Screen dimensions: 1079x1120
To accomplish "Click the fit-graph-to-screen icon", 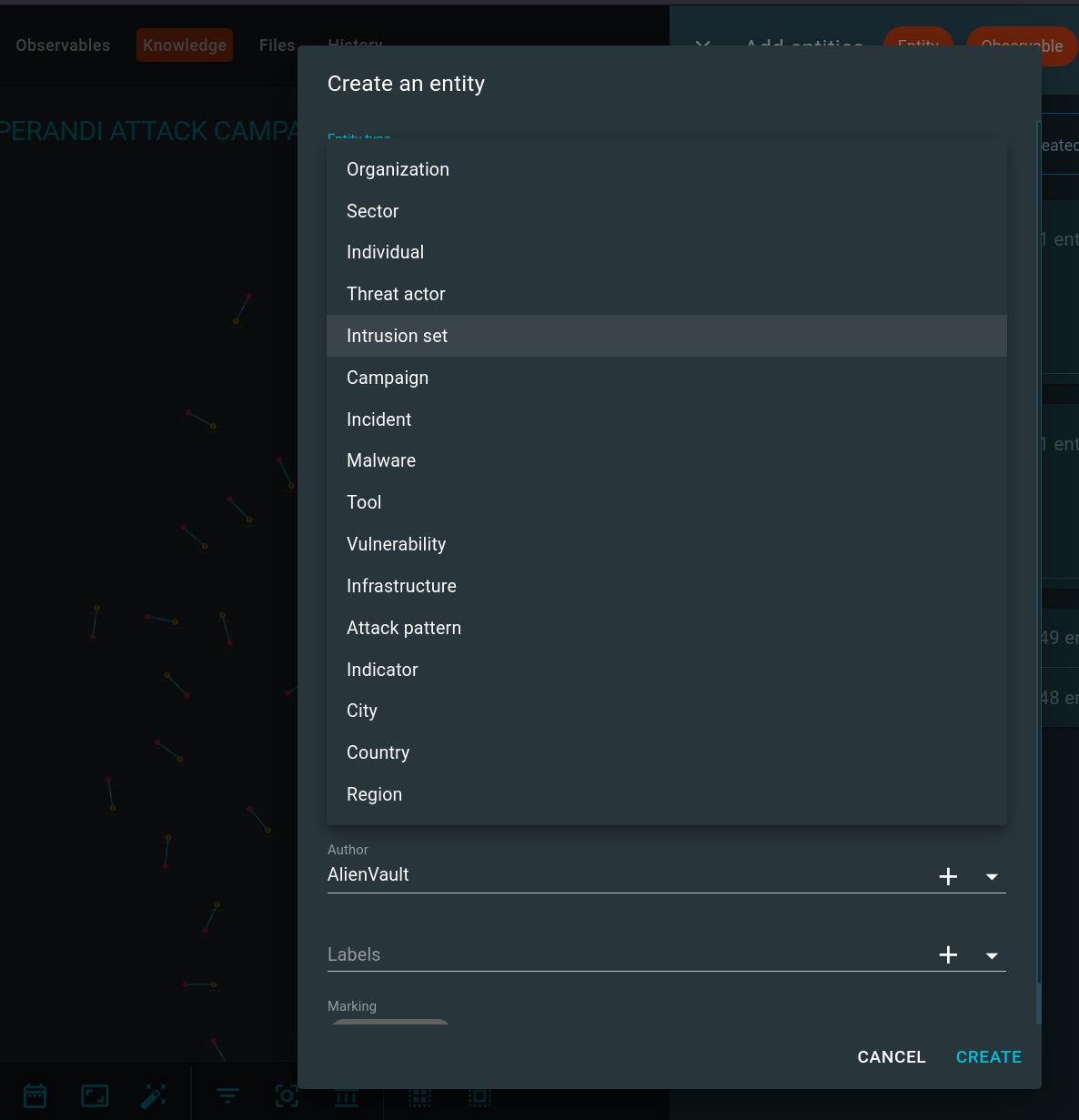I will (95, 1095).
